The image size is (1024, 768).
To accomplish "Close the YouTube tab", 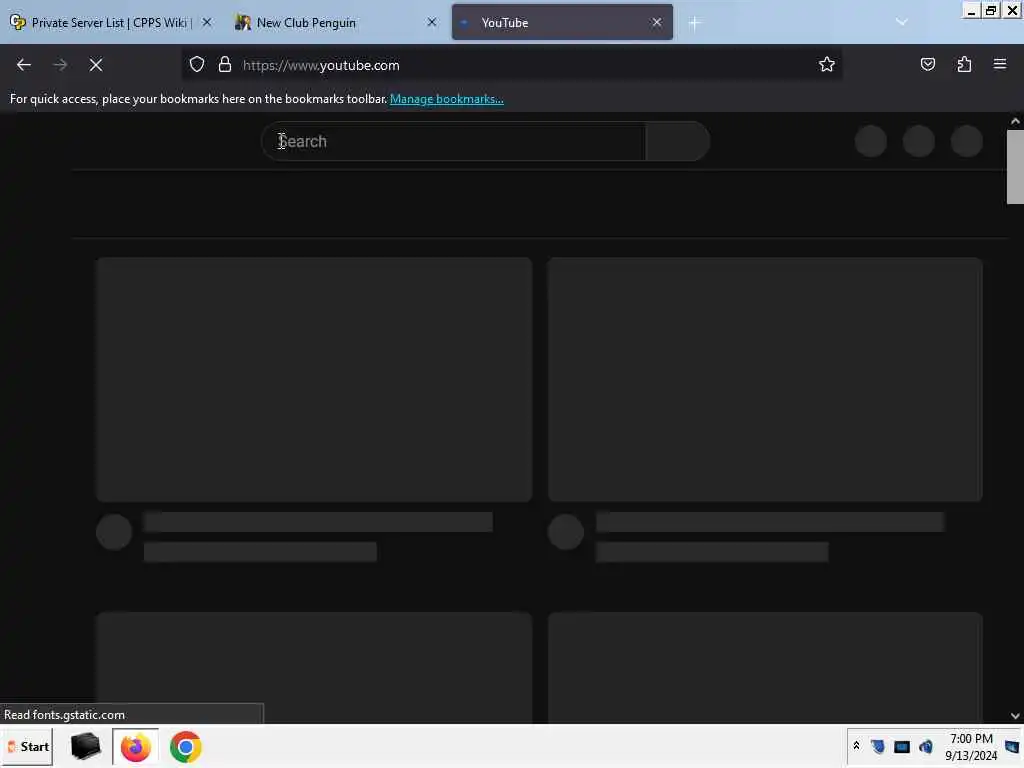I will [657, 22].
